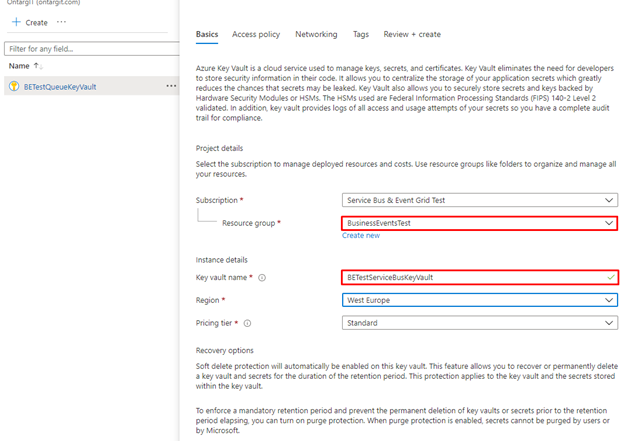Open the Subscription dropdown
The width and height of the screenshot is (624, 441).
tap(480, 200)
